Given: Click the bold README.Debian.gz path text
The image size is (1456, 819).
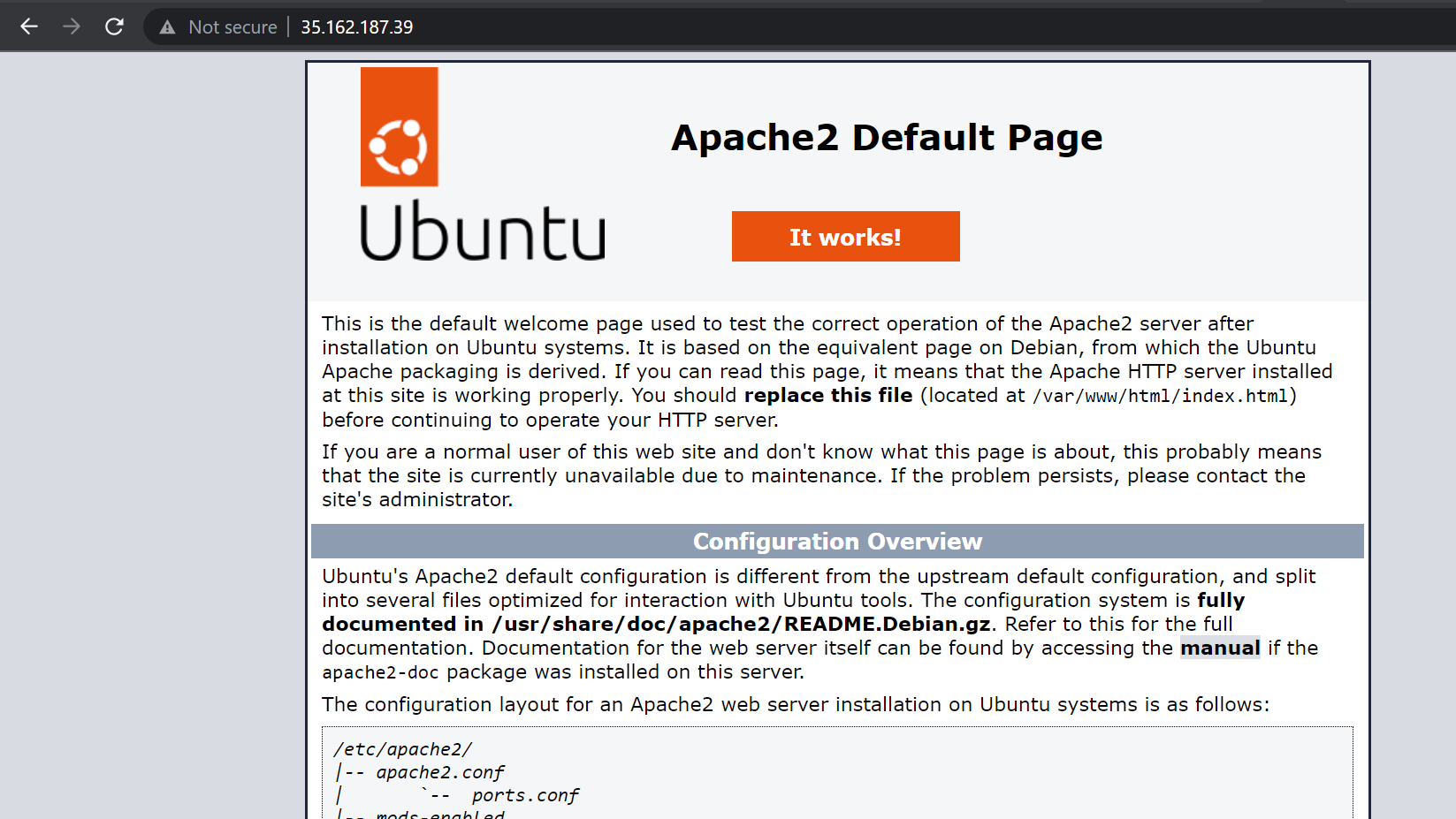Looking at the screenshot, I should tap(741, 625).
